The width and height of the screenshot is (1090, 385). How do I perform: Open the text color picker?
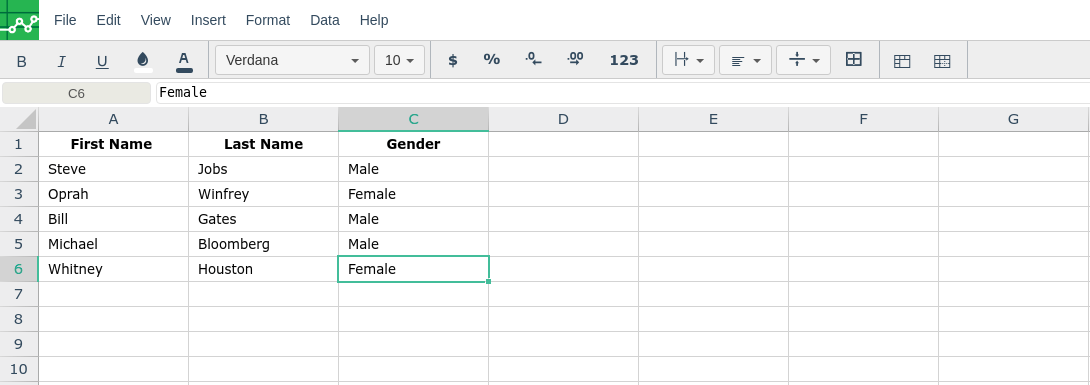tap(184, 61)
